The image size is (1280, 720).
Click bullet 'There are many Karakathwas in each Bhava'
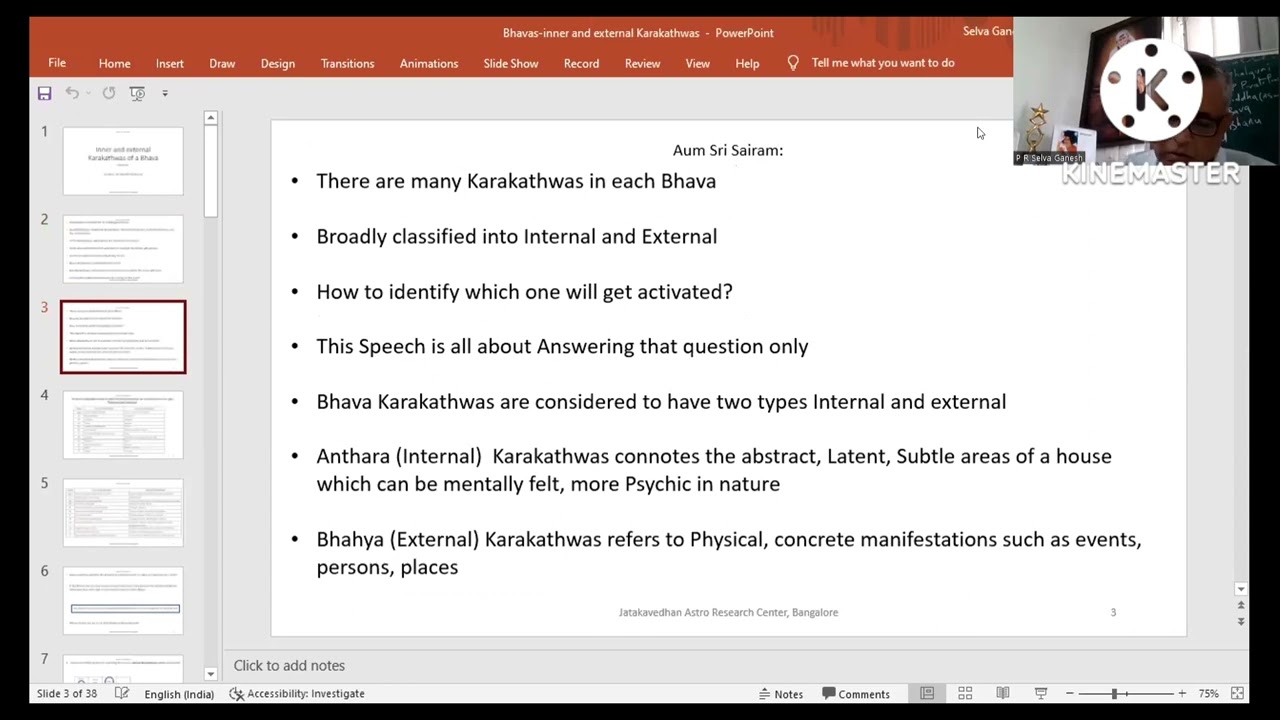tap(516, 181)
